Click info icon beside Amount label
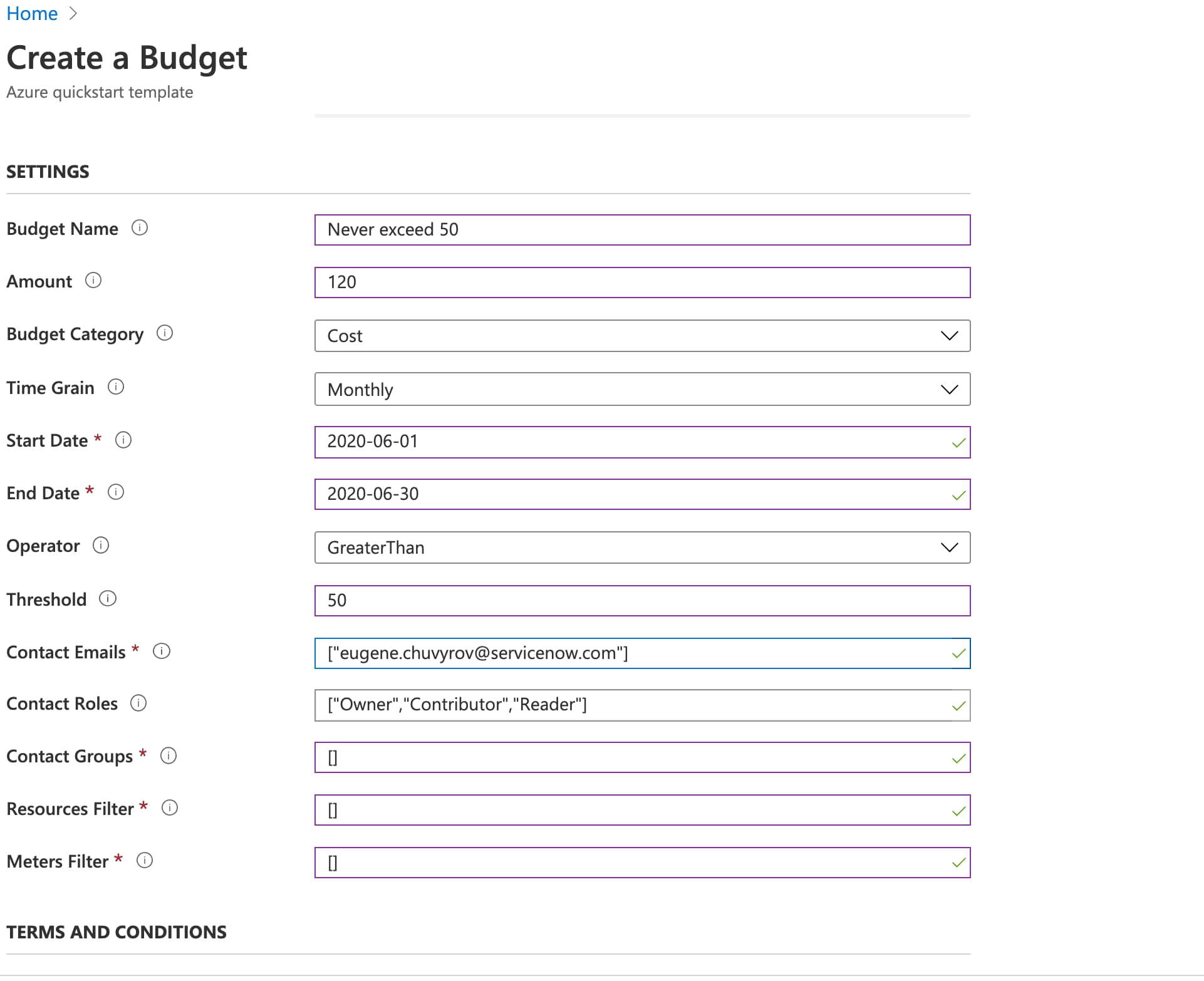The image size is (1204, 981). pyautogui.click(x=93, y=281)
